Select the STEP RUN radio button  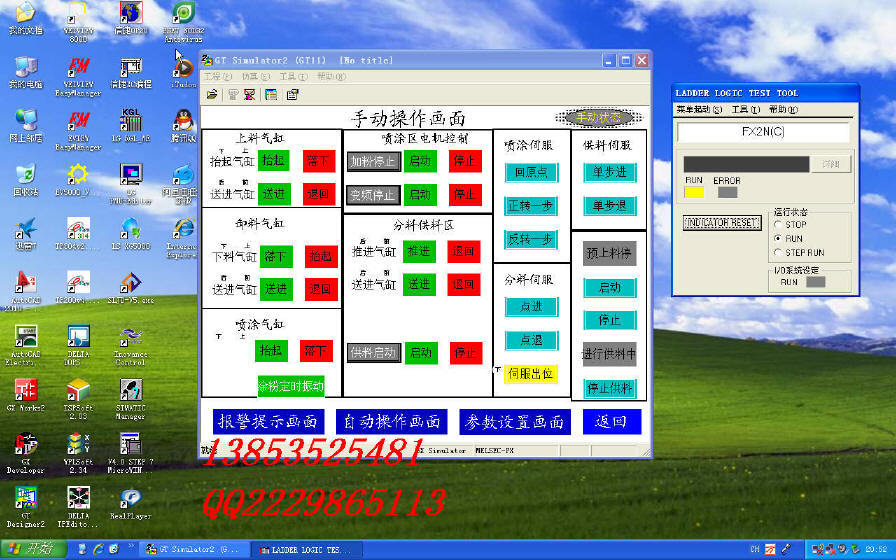779,253
